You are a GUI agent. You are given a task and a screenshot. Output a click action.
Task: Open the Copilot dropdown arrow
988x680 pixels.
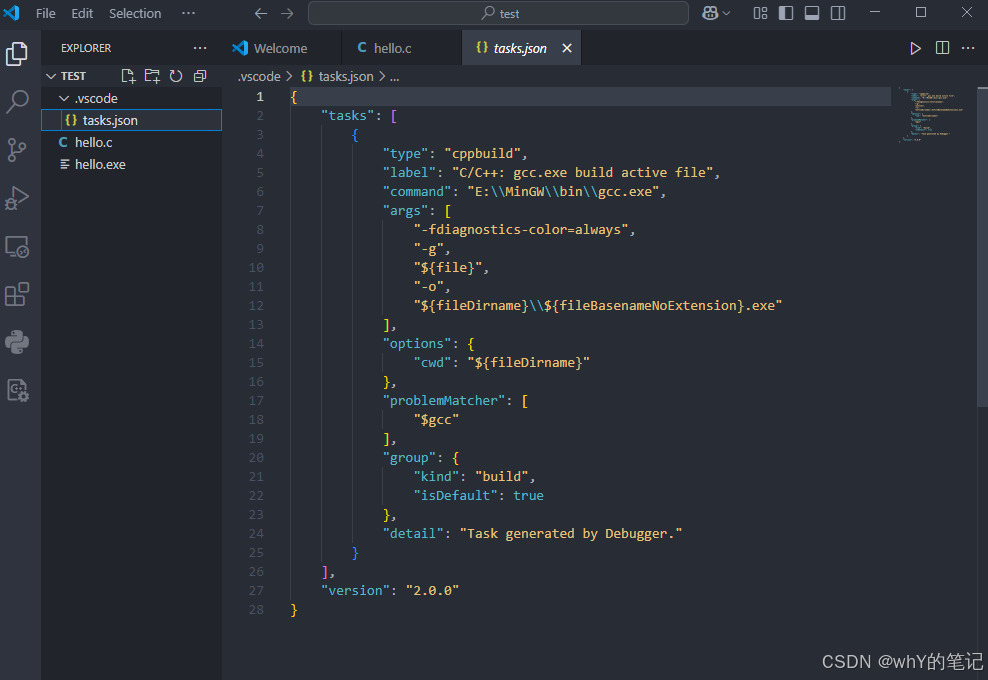pyautogui.click(x=727, y=13)
